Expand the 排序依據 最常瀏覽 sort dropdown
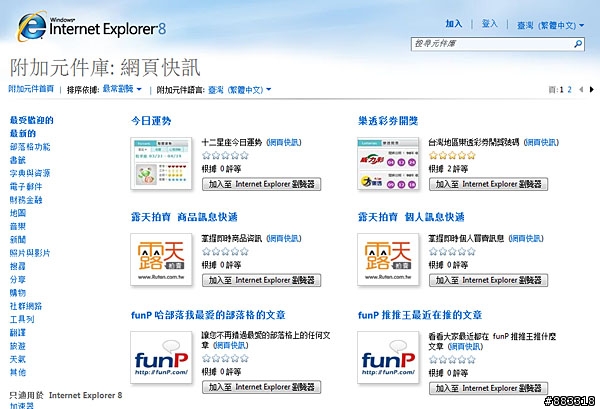The image size is (600, 409). tap(122, 89)
